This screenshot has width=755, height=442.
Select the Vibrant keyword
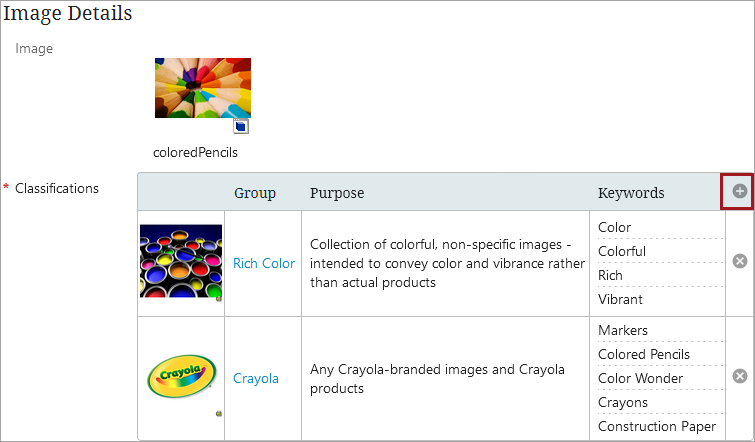[620, 299]
